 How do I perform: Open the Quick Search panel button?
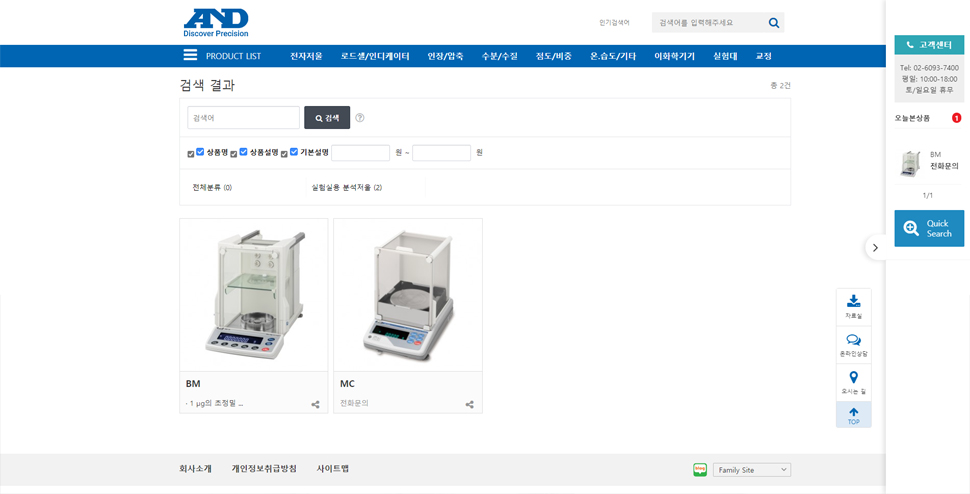click(x=929, y=228)
